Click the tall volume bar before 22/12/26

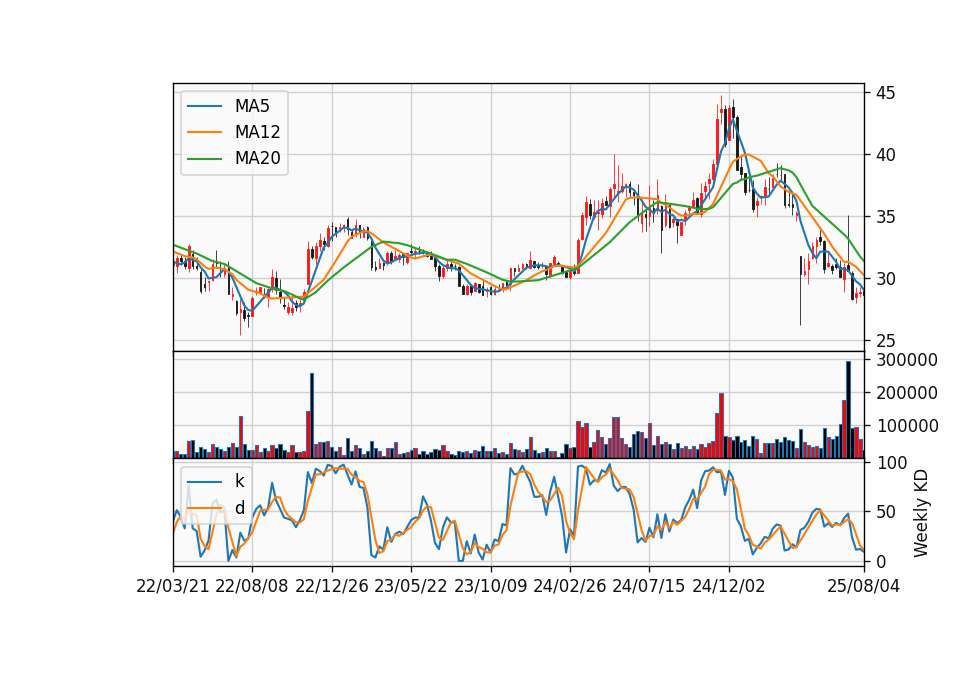coord(312,416)
